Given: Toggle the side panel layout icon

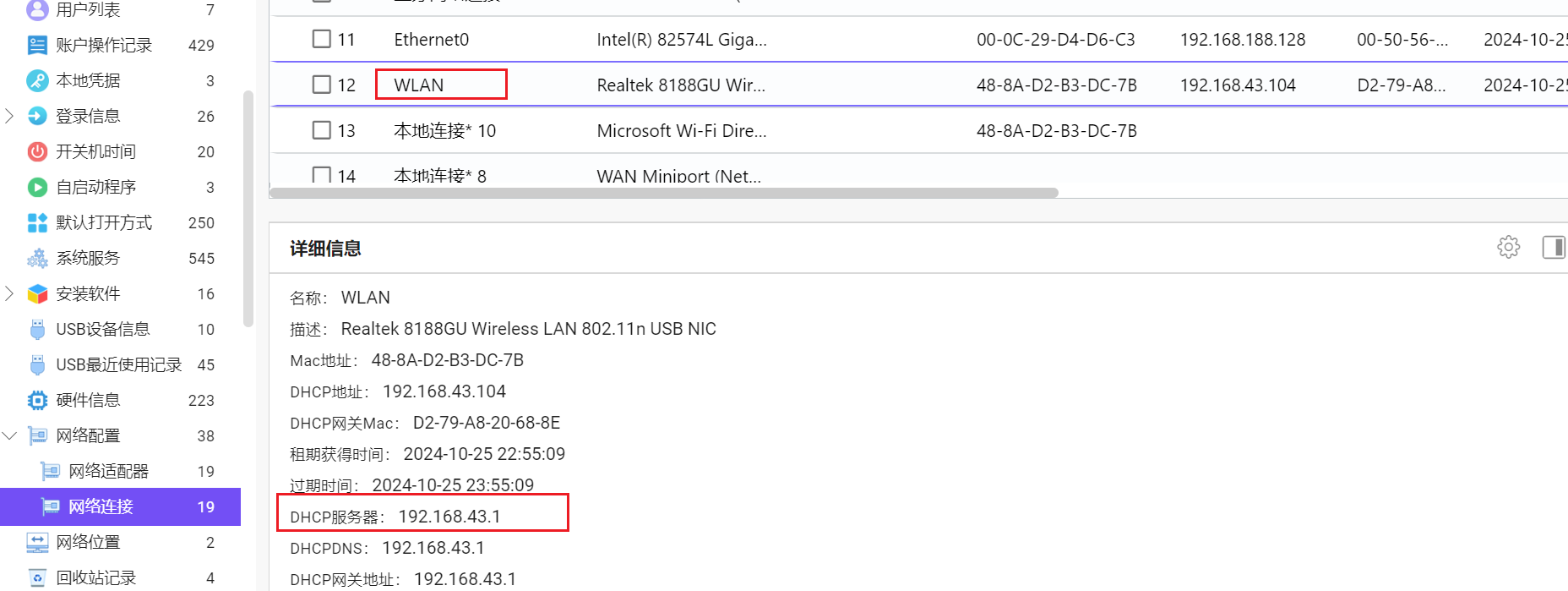Looking at the screenshot, I should [1553, 247].
